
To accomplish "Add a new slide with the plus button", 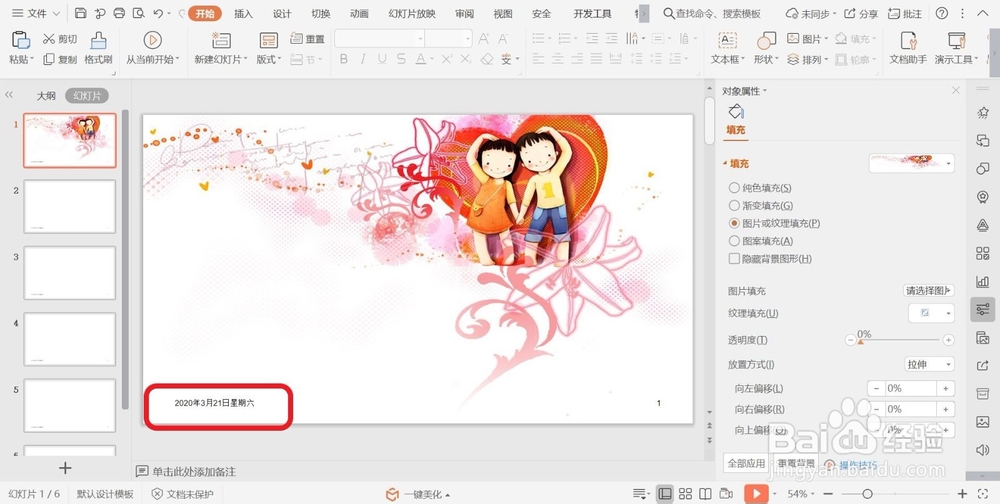I will [x=65, y=468].
